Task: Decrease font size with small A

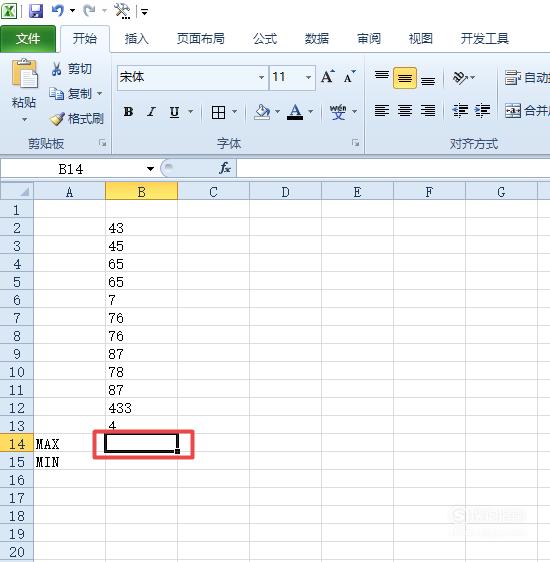Action: pyautogui.click(x=349, y=77)
